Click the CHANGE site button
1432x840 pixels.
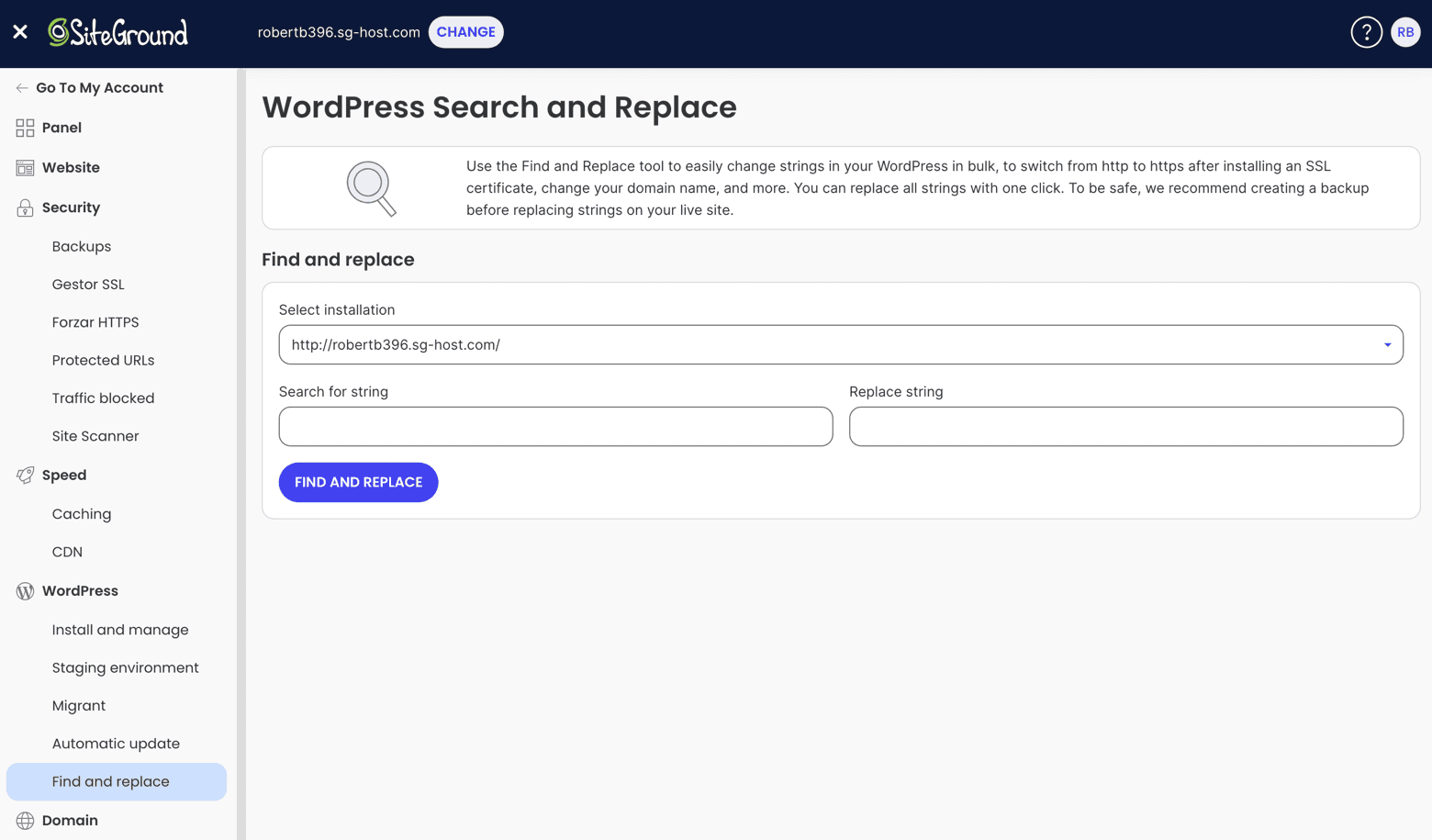pos(465,32)
